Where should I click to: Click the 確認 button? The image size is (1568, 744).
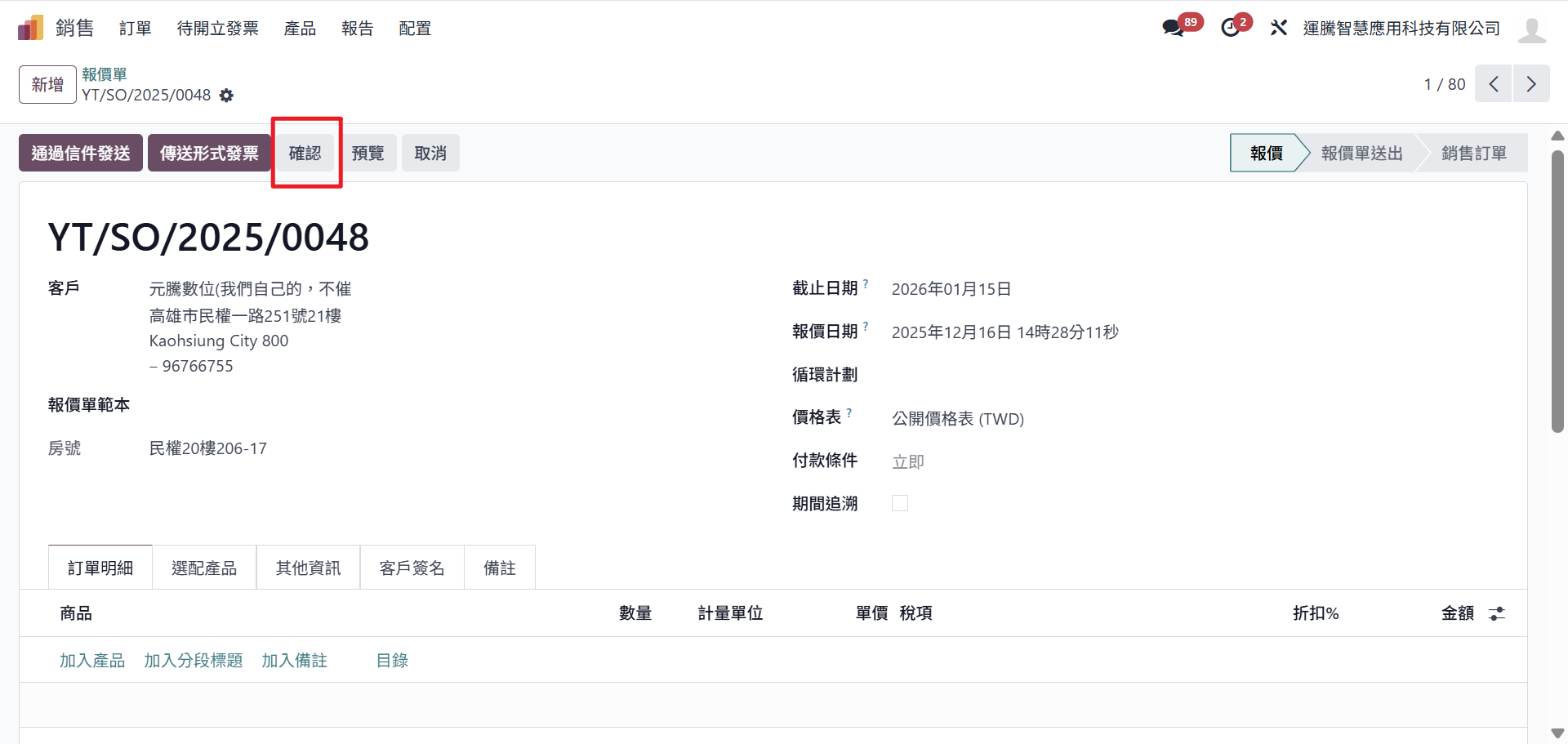click(x=305, y=153)
